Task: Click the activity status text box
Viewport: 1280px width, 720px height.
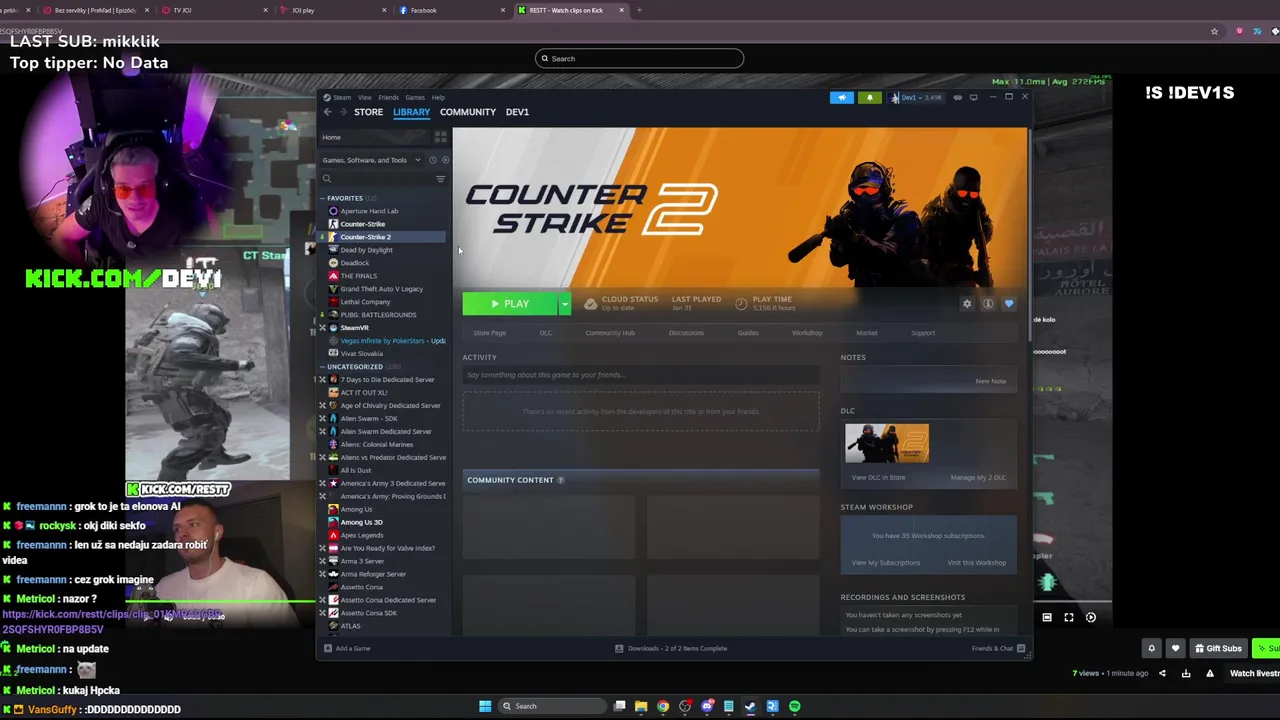Action: 641,375
